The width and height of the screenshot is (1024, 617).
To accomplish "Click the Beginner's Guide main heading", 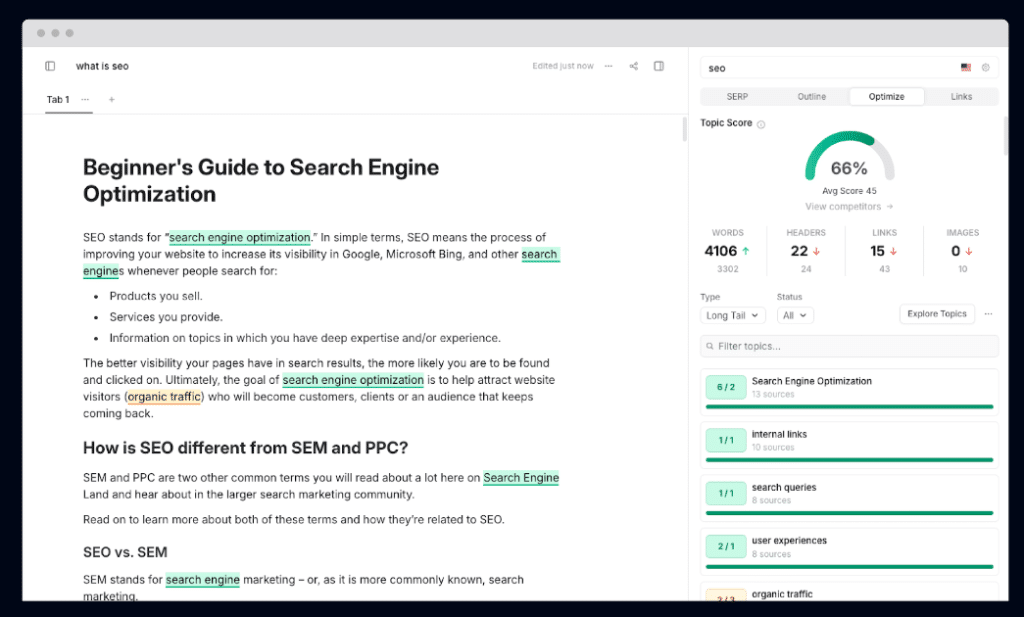I will pyautogui.click(x=261, y=180).
